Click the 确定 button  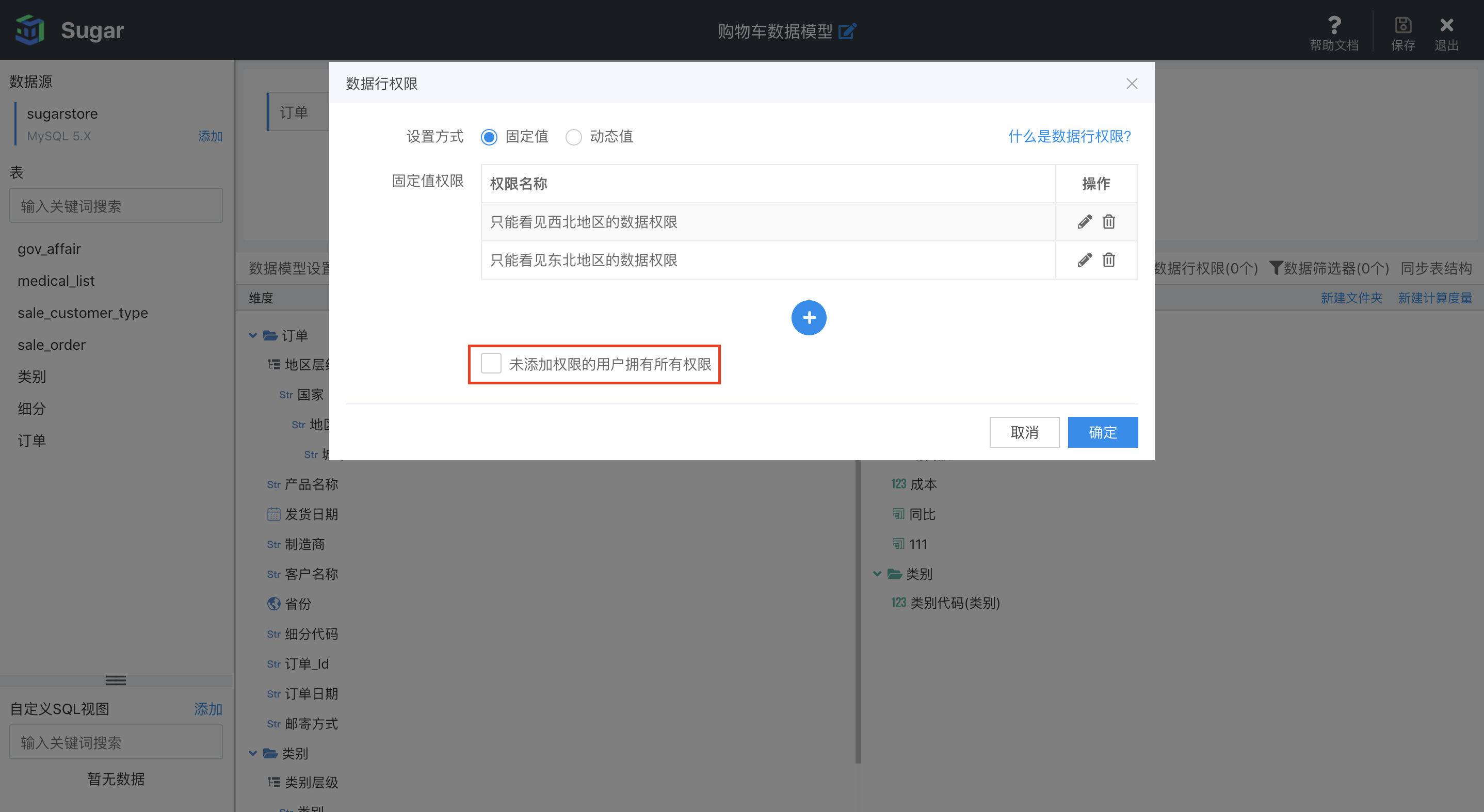tap(1103, 432)
